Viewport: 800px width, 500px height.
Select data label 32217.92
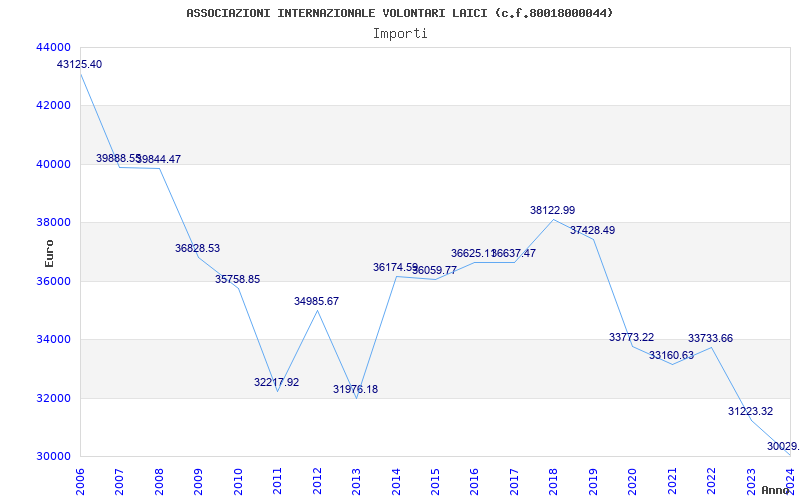click(277, 382)
